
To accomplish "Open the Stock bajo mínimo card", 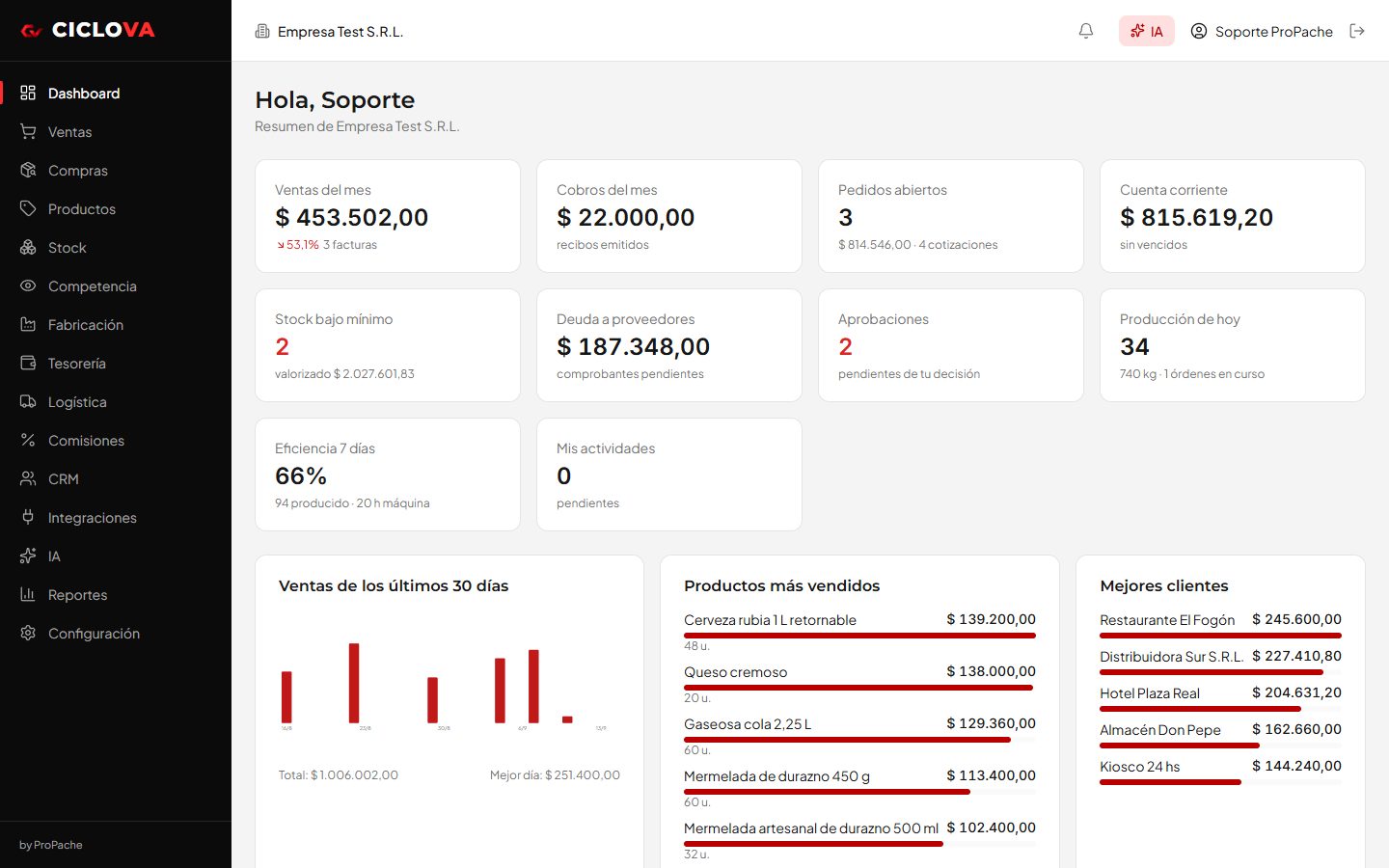I will pyautogui.click(x=388, y=345).
